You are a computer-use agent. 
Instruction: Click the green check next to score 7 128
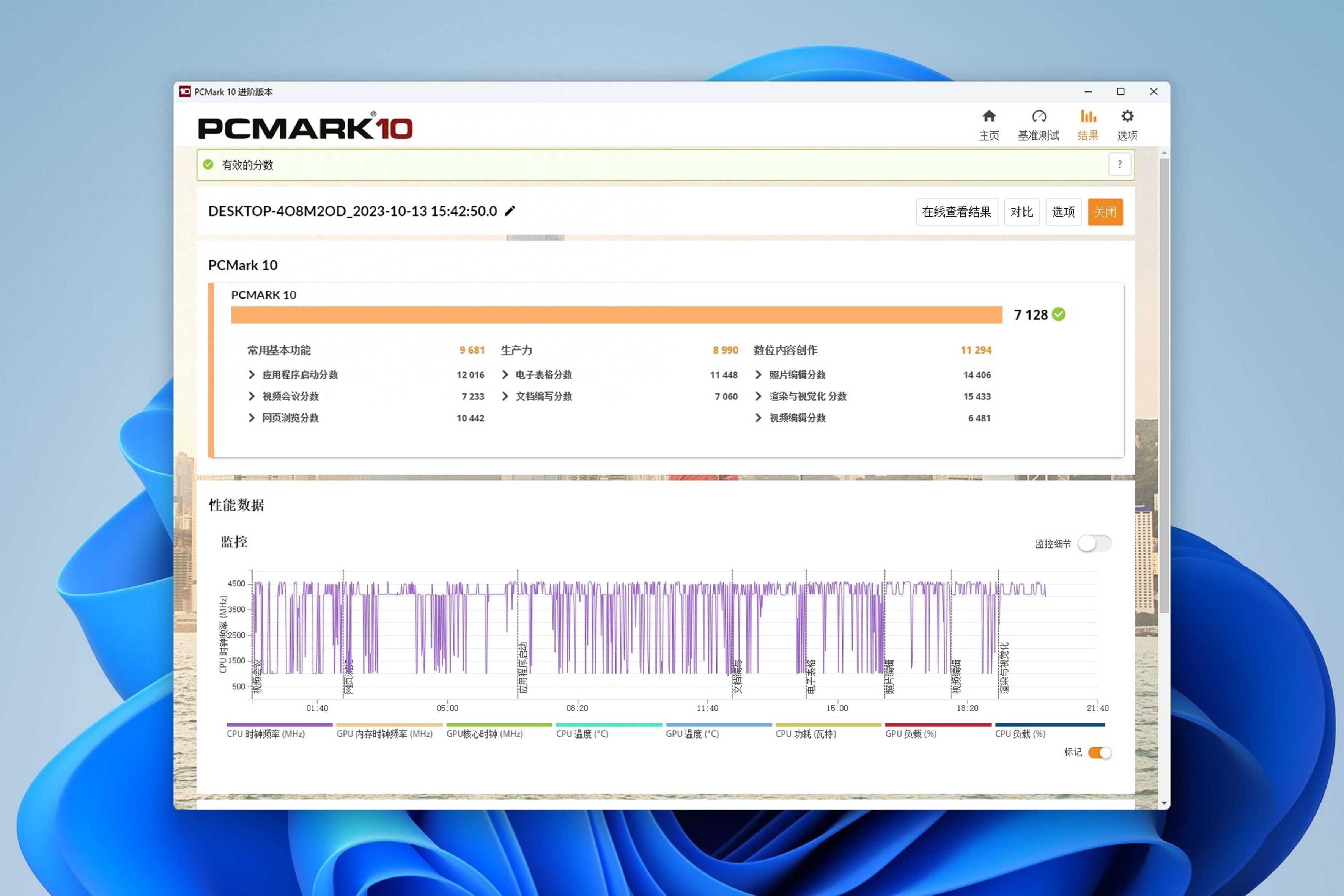[x=1058, y=314]
